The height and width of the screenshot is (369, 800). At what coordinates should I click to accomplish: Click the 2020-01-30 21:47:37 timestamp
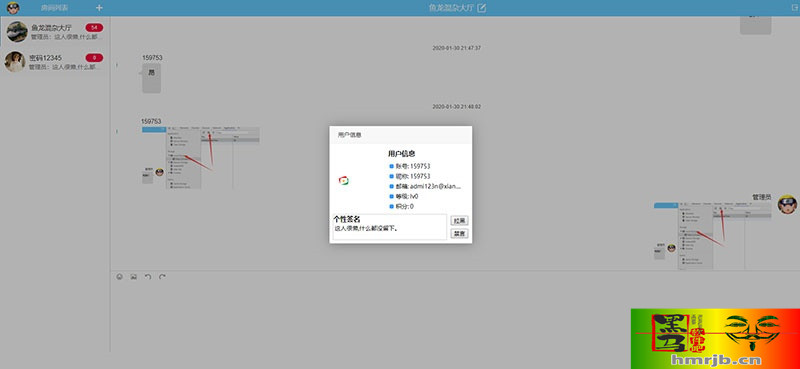456,48
